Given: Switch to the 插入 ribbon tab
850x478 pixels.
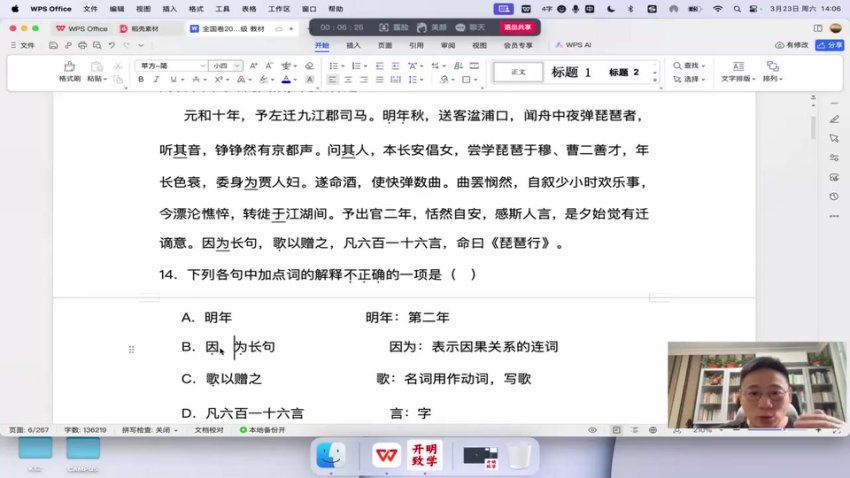Looking at the screenshot, I should (354, 45).
